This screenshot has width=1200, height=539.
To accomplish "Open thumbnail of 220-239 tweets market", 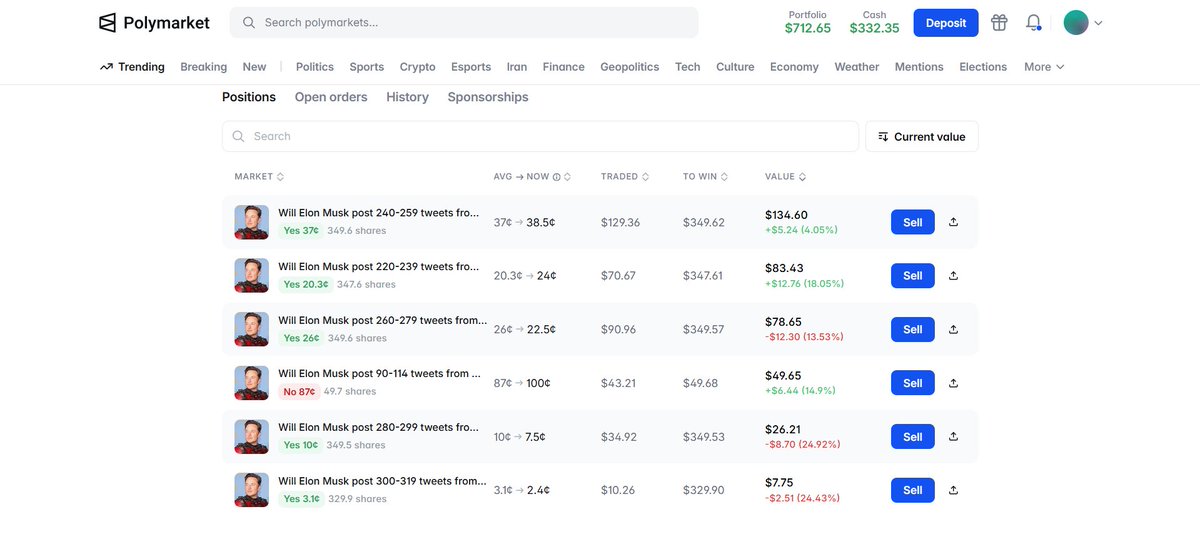I will [x=251, y=276].
